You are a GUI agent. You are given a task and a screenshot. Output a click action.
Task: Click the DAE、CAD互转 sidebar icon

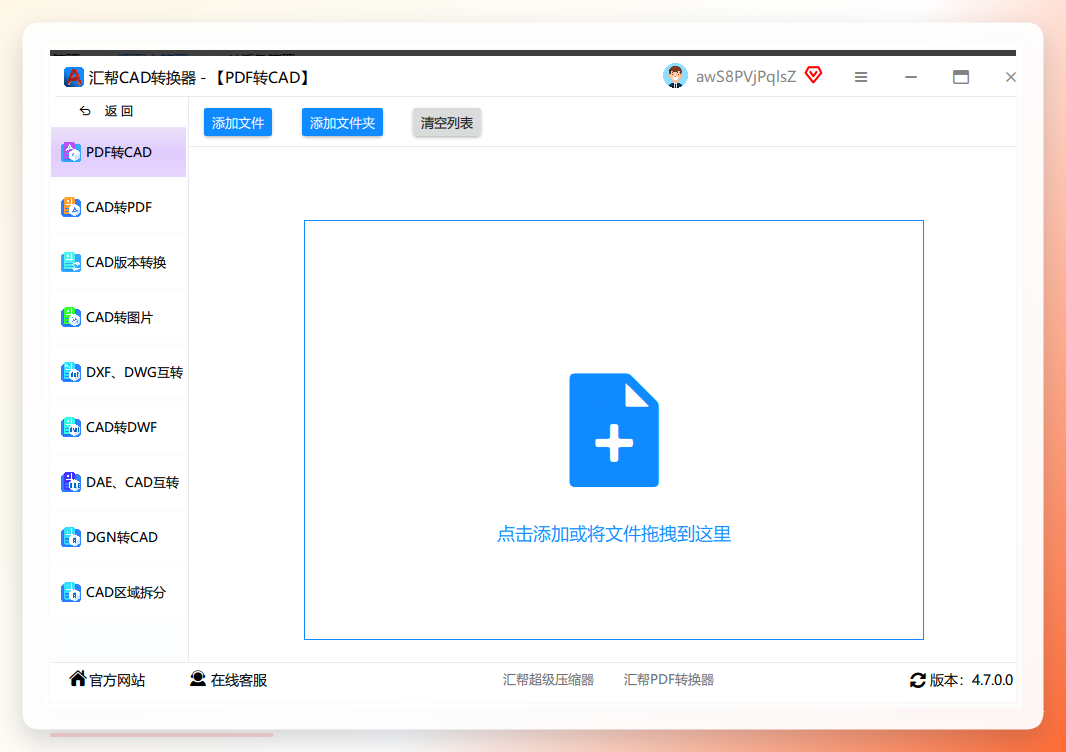click(71, 483)
